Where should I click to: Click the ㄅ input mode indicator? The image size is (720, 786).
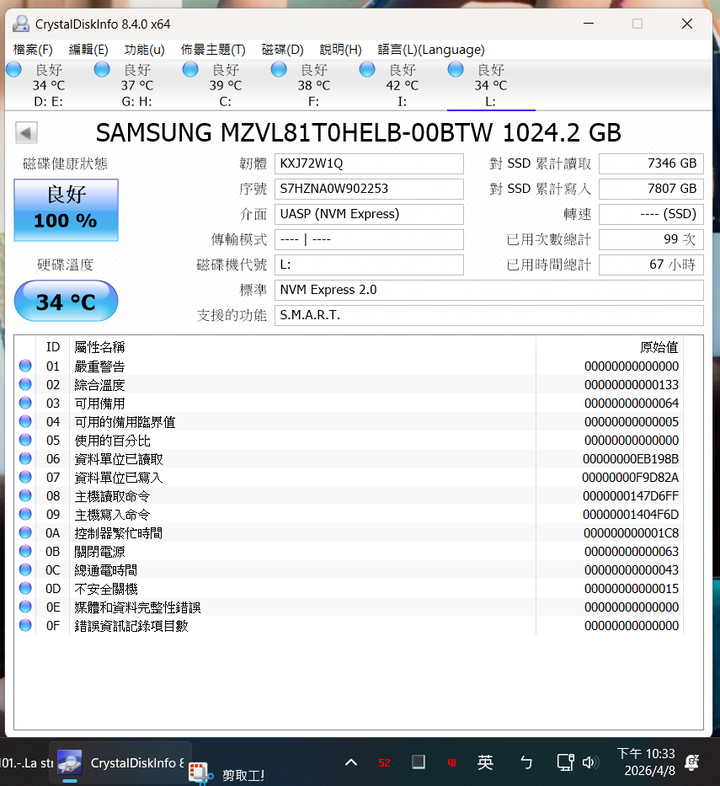526,763
